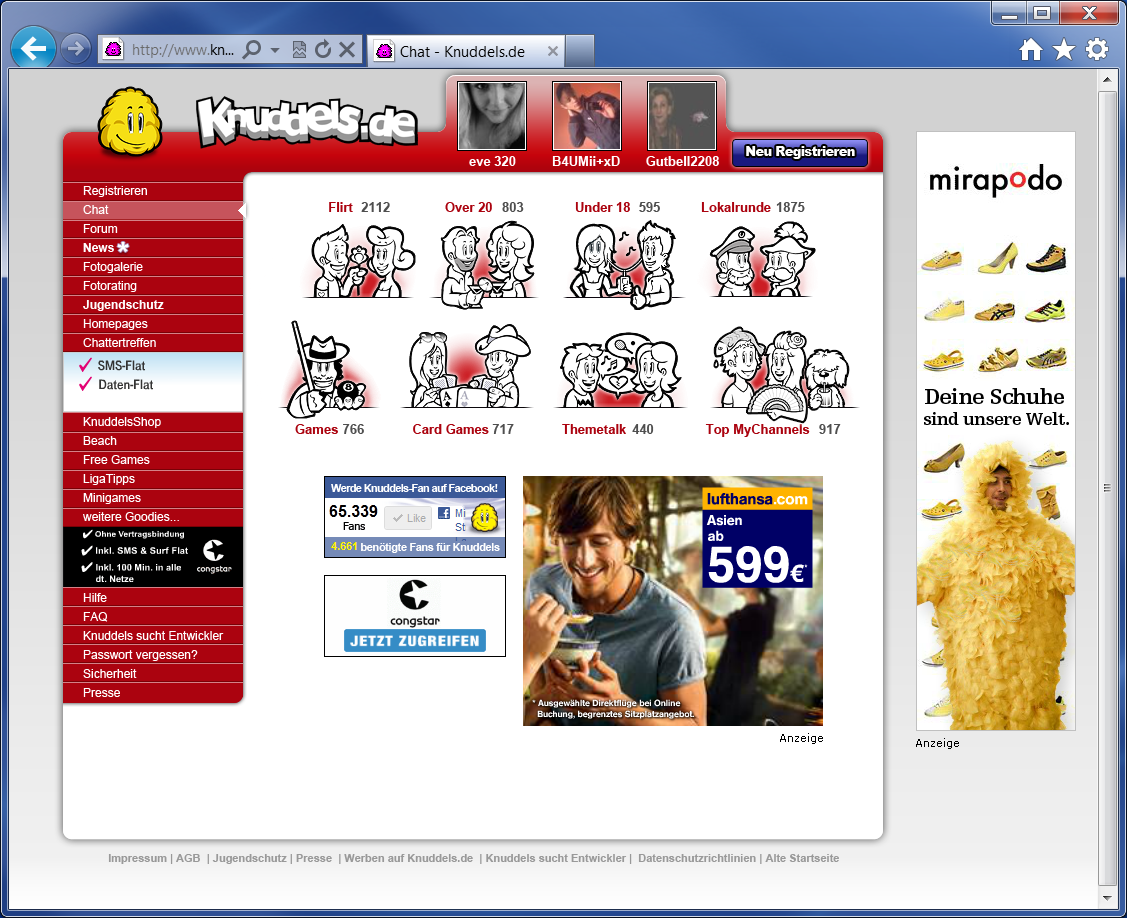Open Free Games in the sidebar

click(153, 460)
